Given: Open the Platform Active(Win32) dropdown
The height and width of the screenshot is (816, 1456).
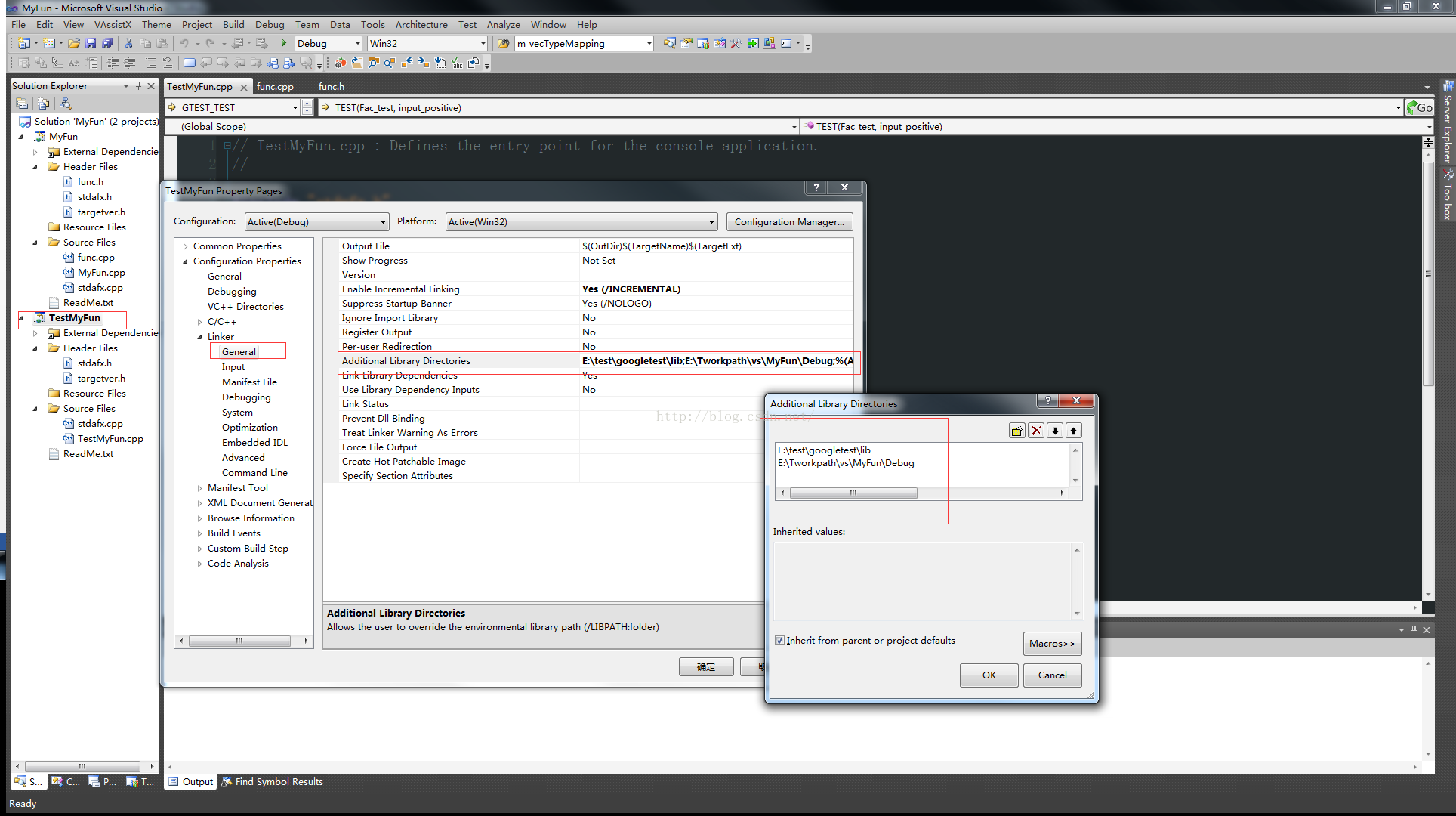Looking at the screenshot, I should (581, 221).
